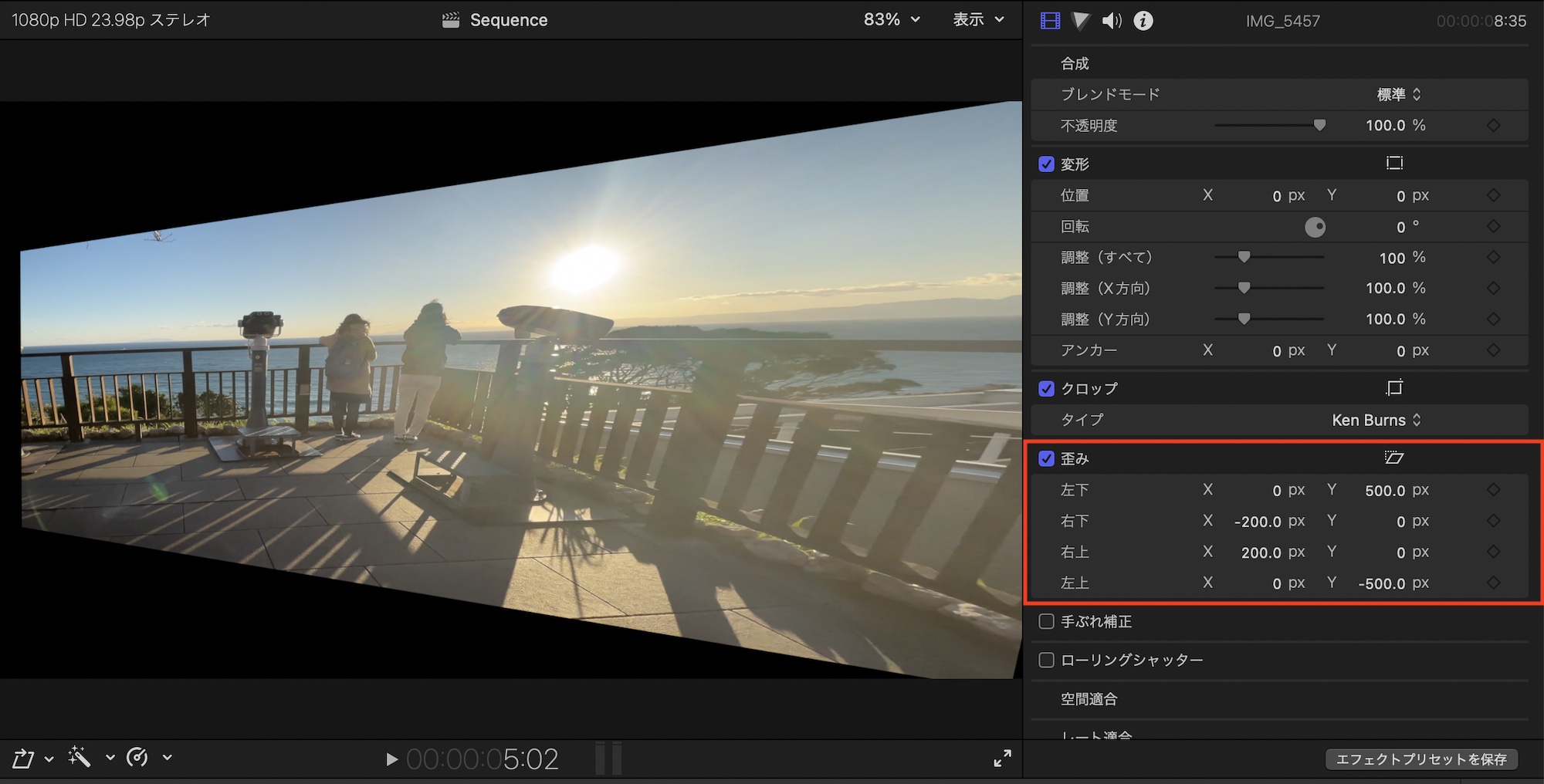1544x784 pixels.
Task: Open the 83% zoom level dropdown
Action: (892, 20)
